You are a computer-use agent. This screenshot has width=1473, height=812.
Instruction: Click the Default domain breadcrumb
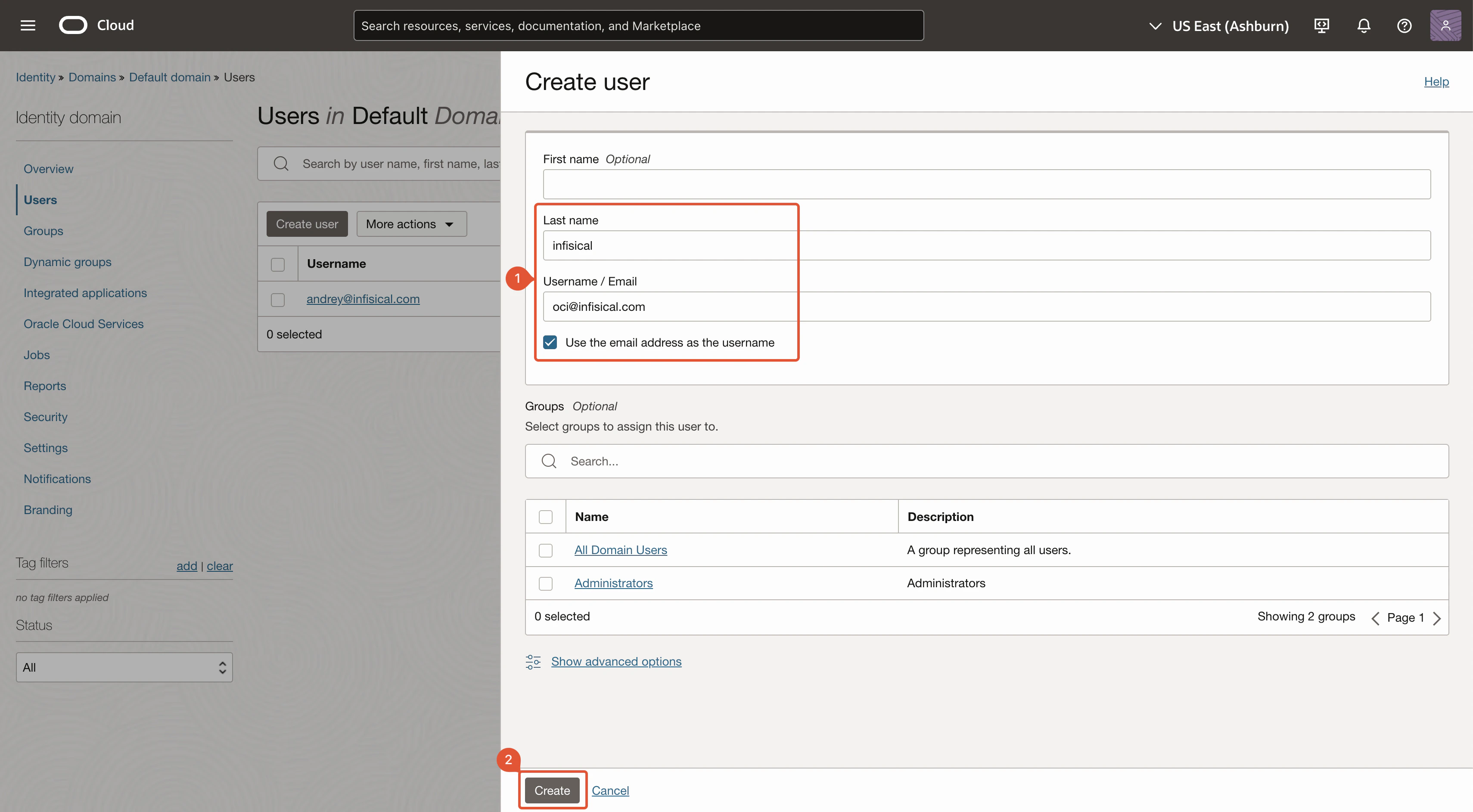(170, 77)
